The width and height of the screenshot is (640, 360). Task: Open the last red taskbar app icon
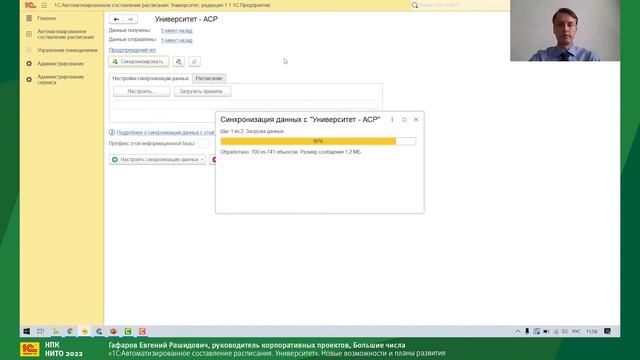pos(142,331)
